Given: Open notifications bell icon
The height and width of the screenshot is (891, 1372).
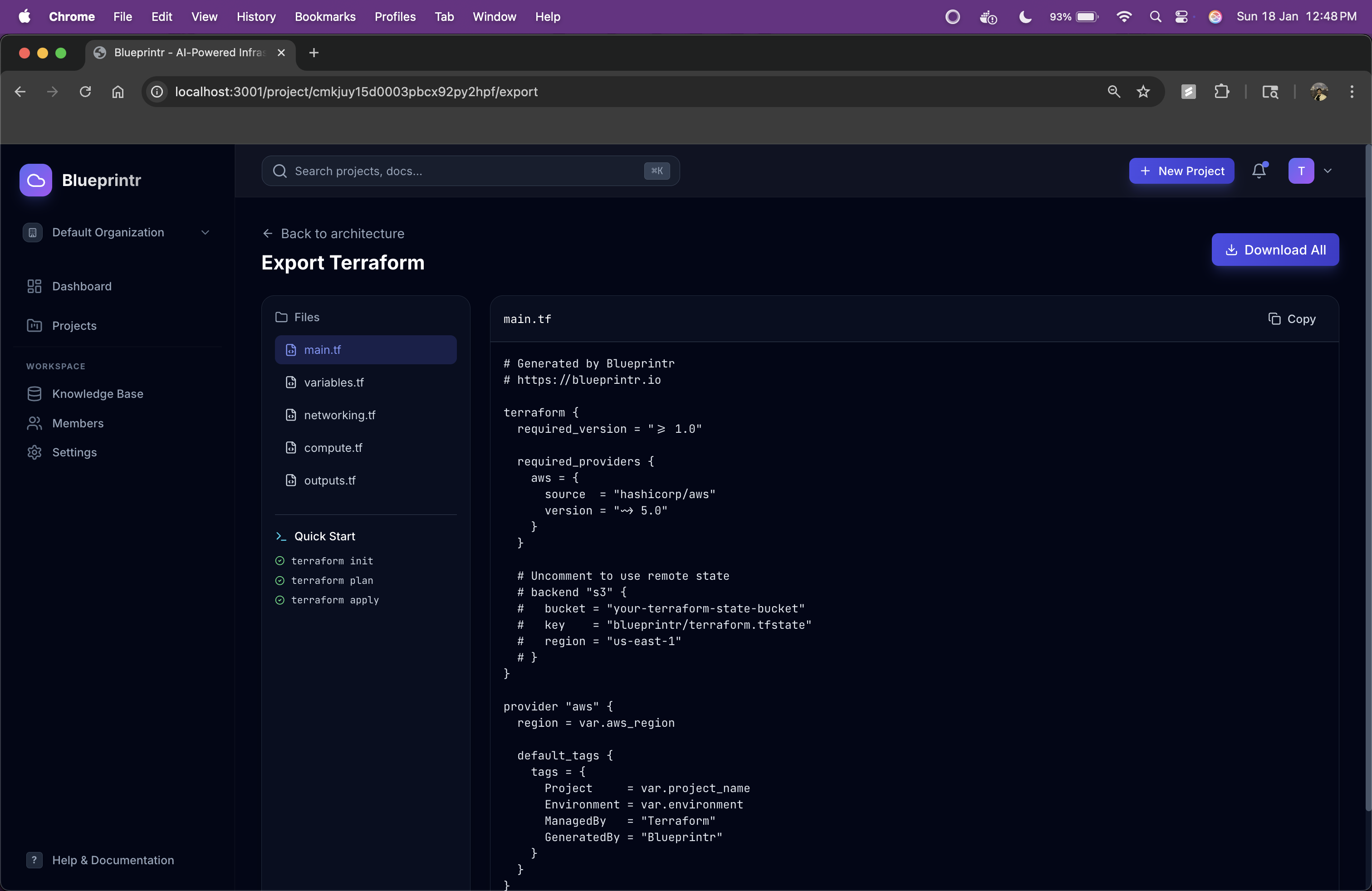Looking at the screenshot, I should click(1259, 171).
